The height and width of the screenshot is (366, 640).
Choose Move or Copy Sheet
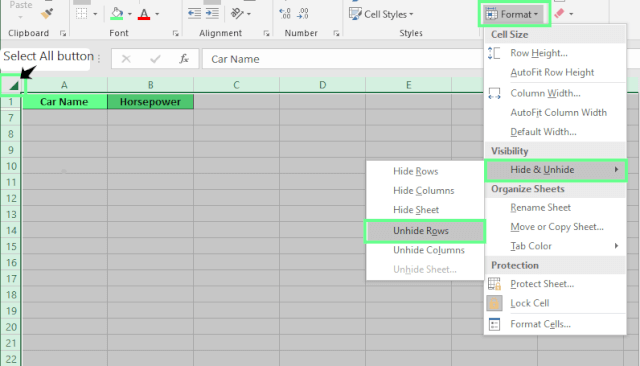pos(556,227)
